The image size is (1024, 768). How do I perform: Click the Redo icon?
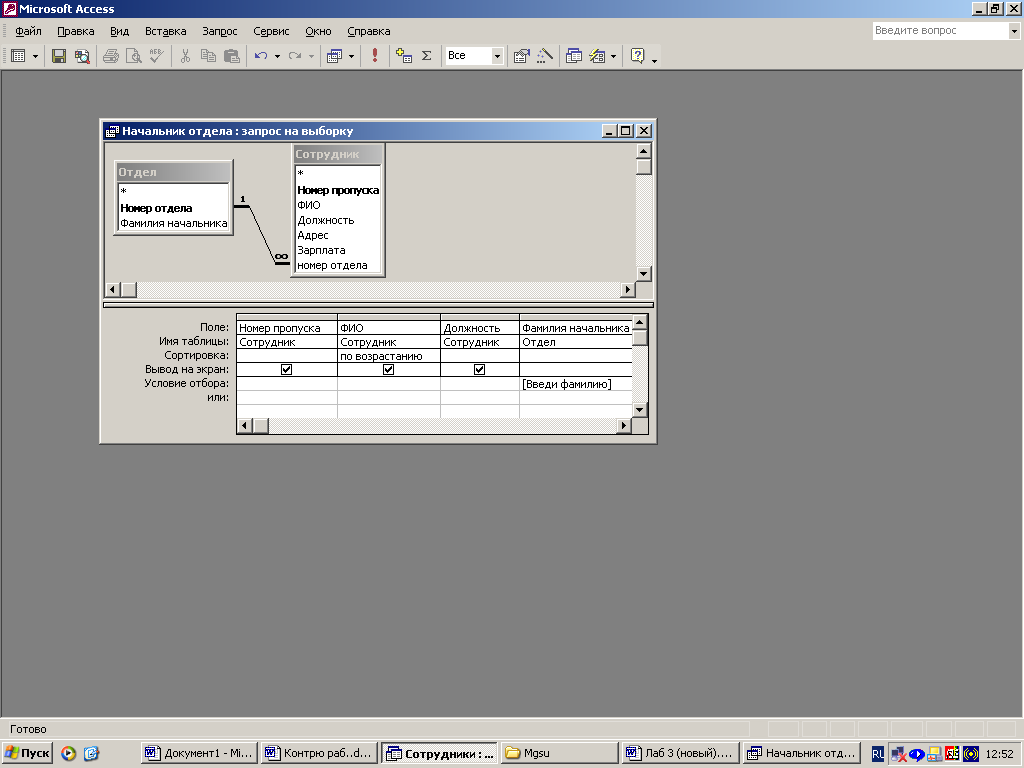[x=295, y=56]
